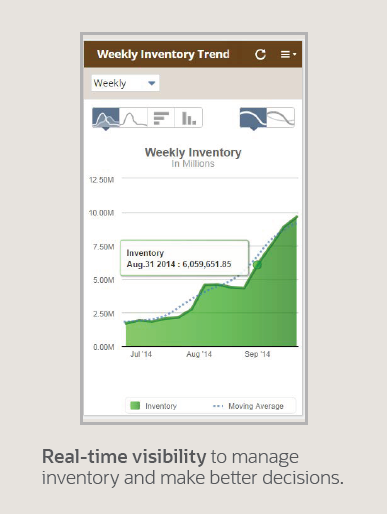Click the Aug '14 axis label
The width and height of the screenshot is (387, 514).
pos(199,354)
